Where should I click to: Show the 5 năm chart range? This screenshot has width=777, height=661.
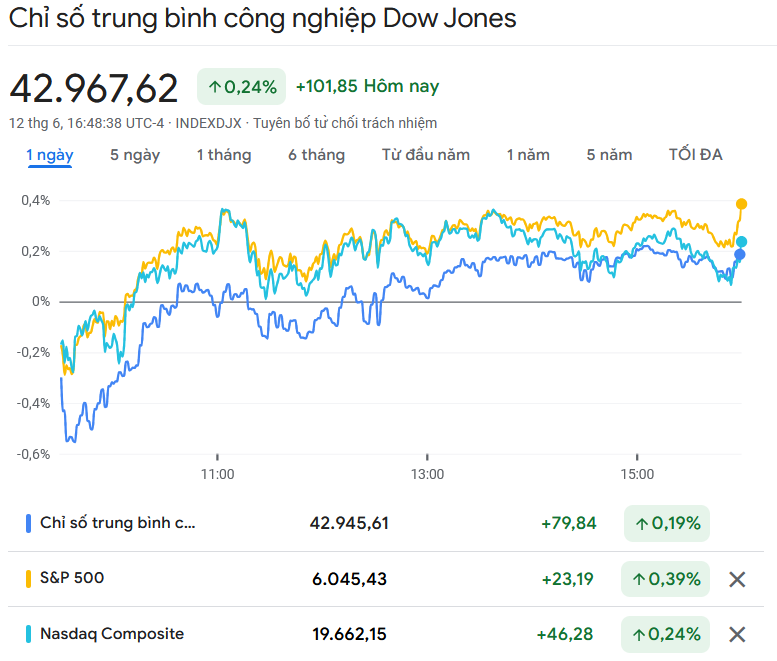(x=610, y=155)
